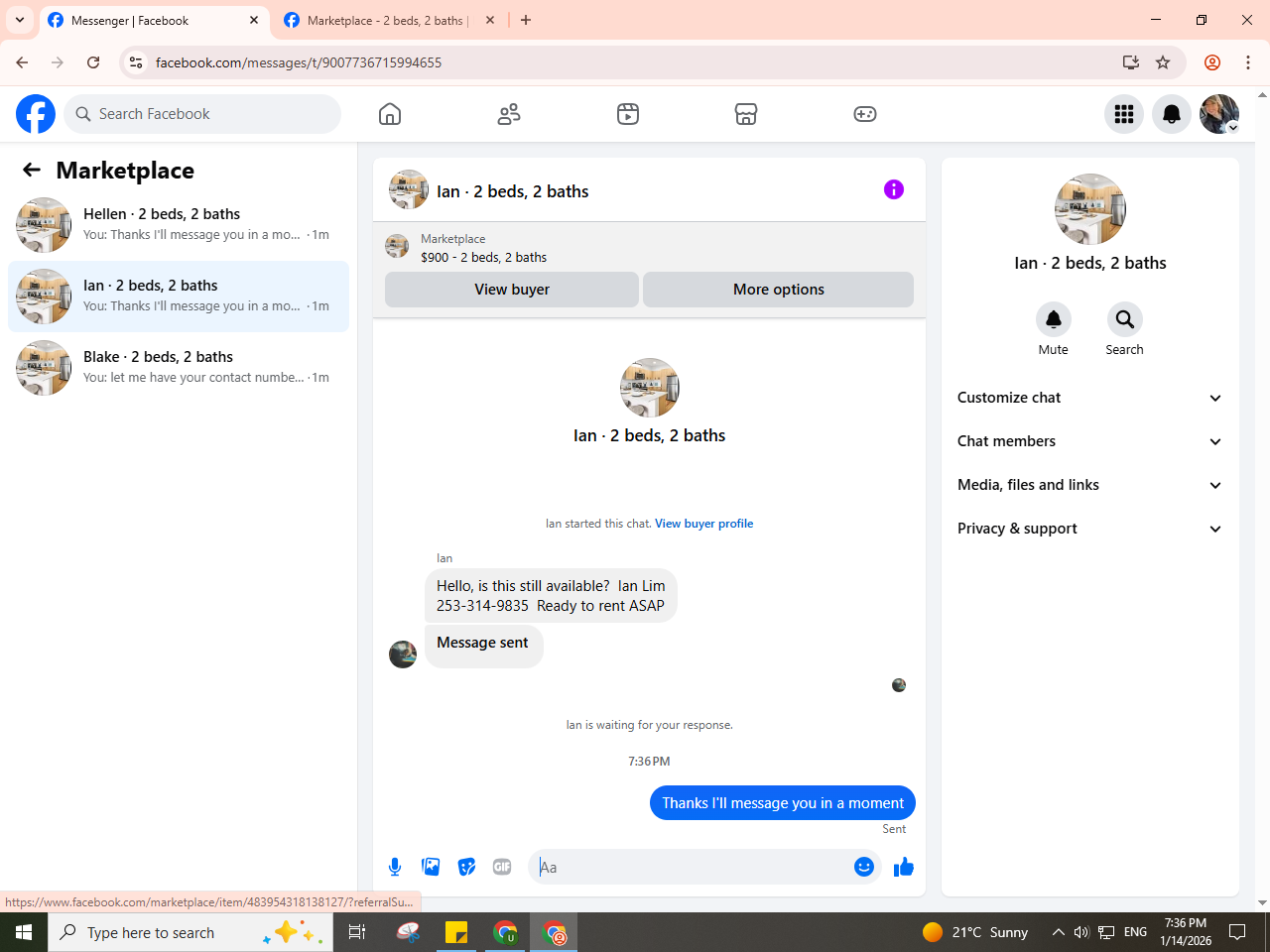Open the Facebook logo home link
The height and width of the screenshot is (952, 1270).
(x=36, y=114)
